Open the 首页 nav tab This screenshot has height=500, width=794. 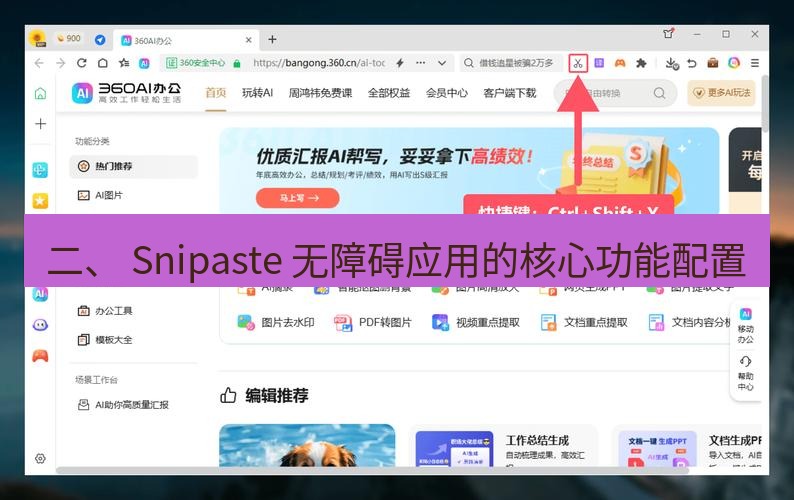pyautogui.click(x=215, y=93)
